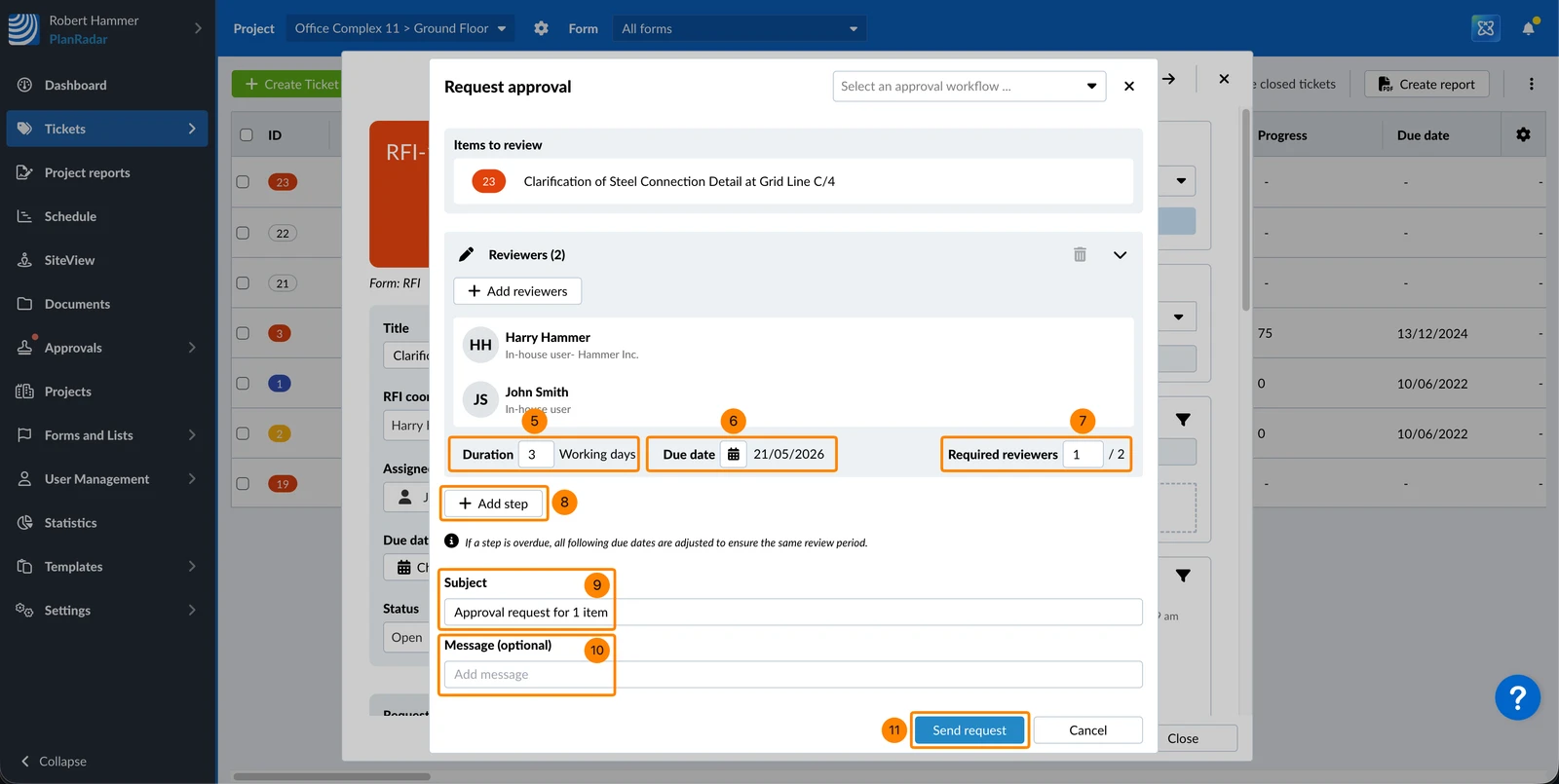This screenshot has height=784, width=1559.
Task: Open the due date calendar picker icon
Action: tap(734, 454)
